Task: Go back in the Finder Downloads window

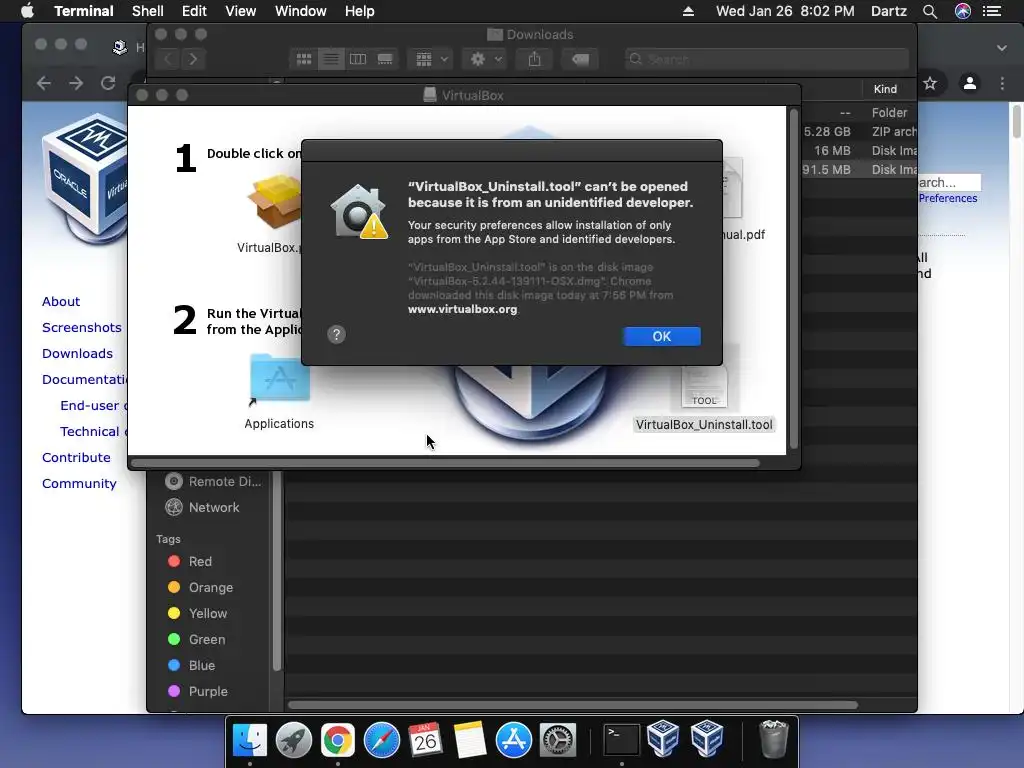Action: 168,59
